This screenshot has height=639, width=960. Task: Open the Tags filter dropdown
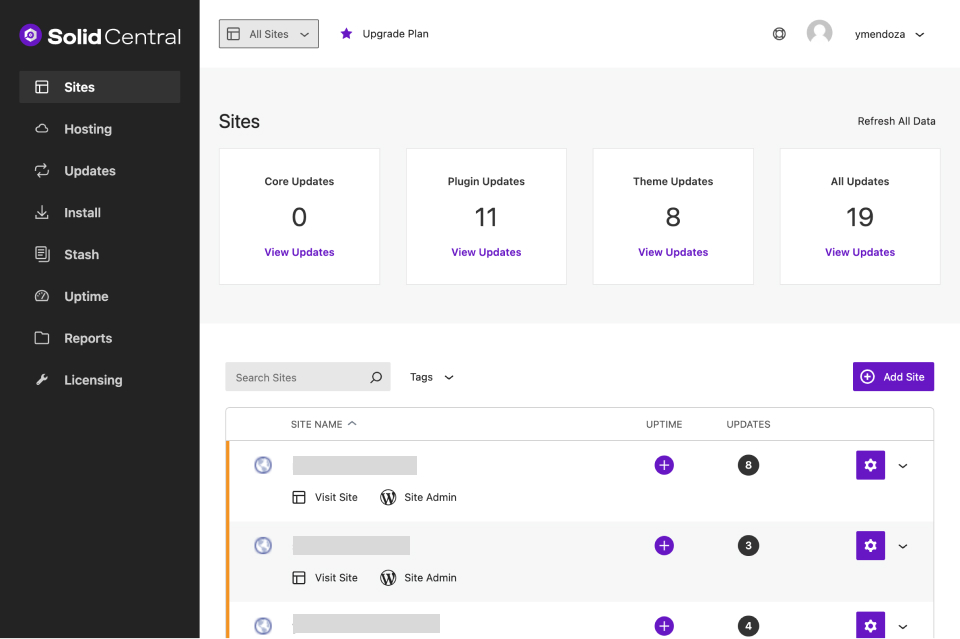432,377
